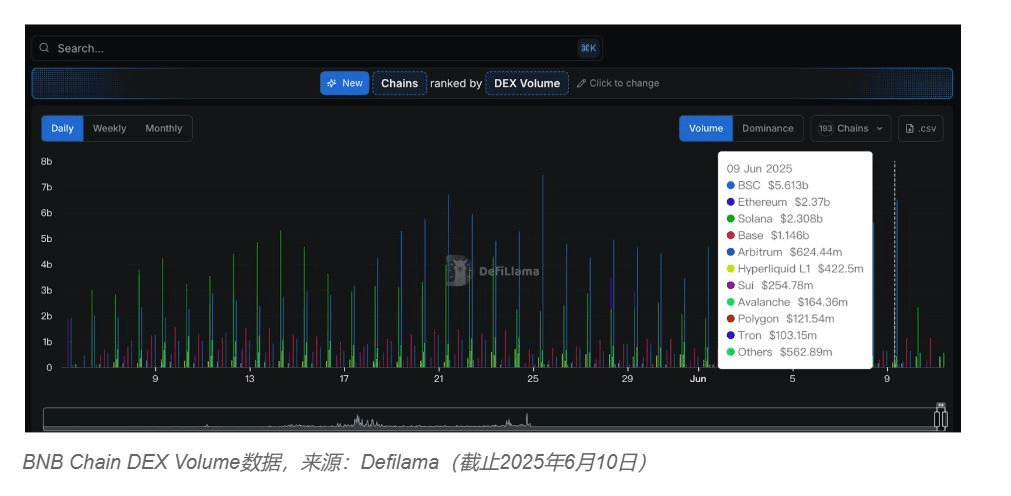This screenshot has width=1011, height=496.
Task: Click the chevron on Chains dropdown
Action: click(x=879, y=128)
